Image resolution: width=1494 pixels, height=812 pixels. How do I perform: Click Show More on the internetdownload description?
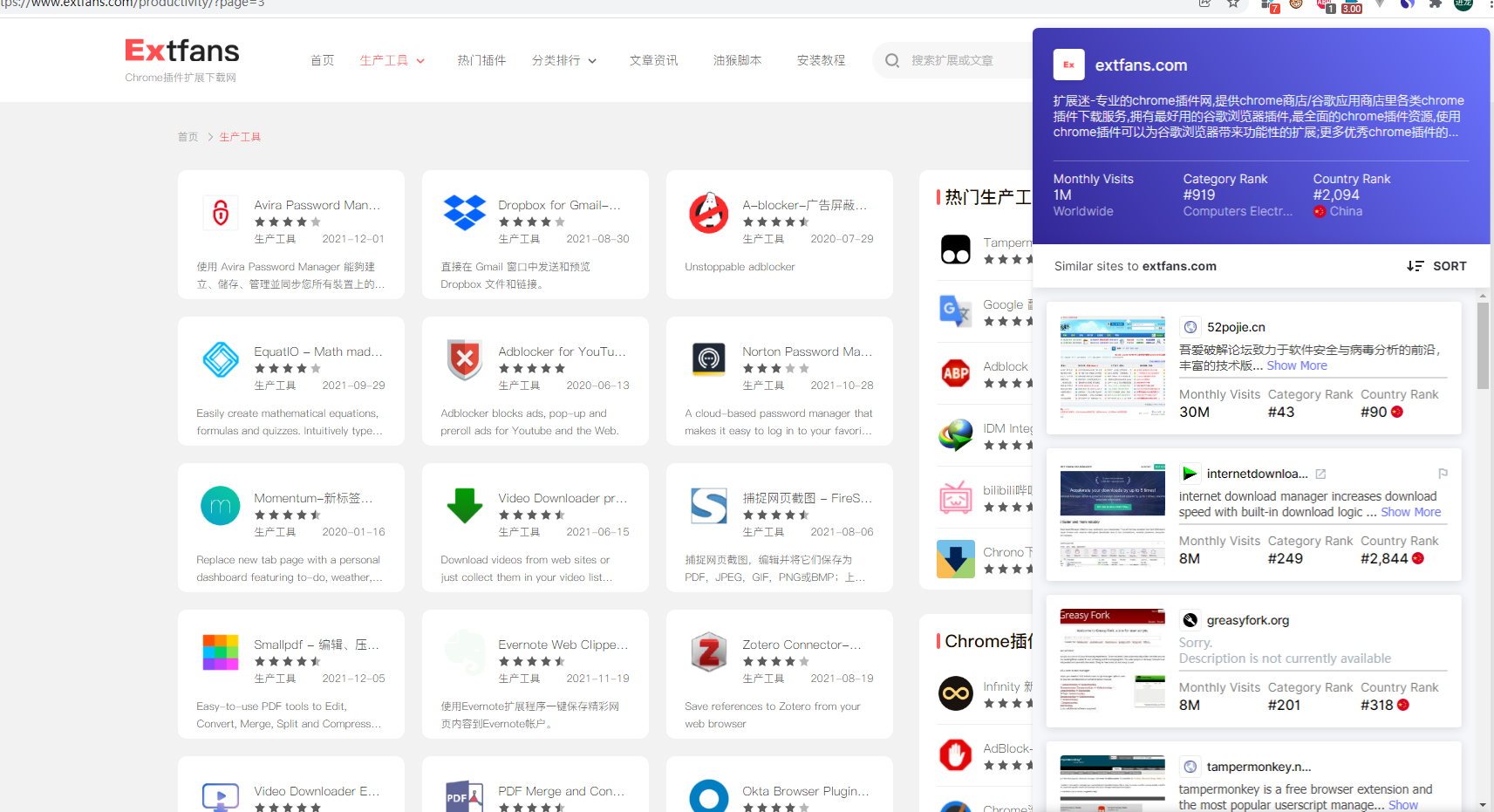pyautogui.click(x=1411, y=512)
